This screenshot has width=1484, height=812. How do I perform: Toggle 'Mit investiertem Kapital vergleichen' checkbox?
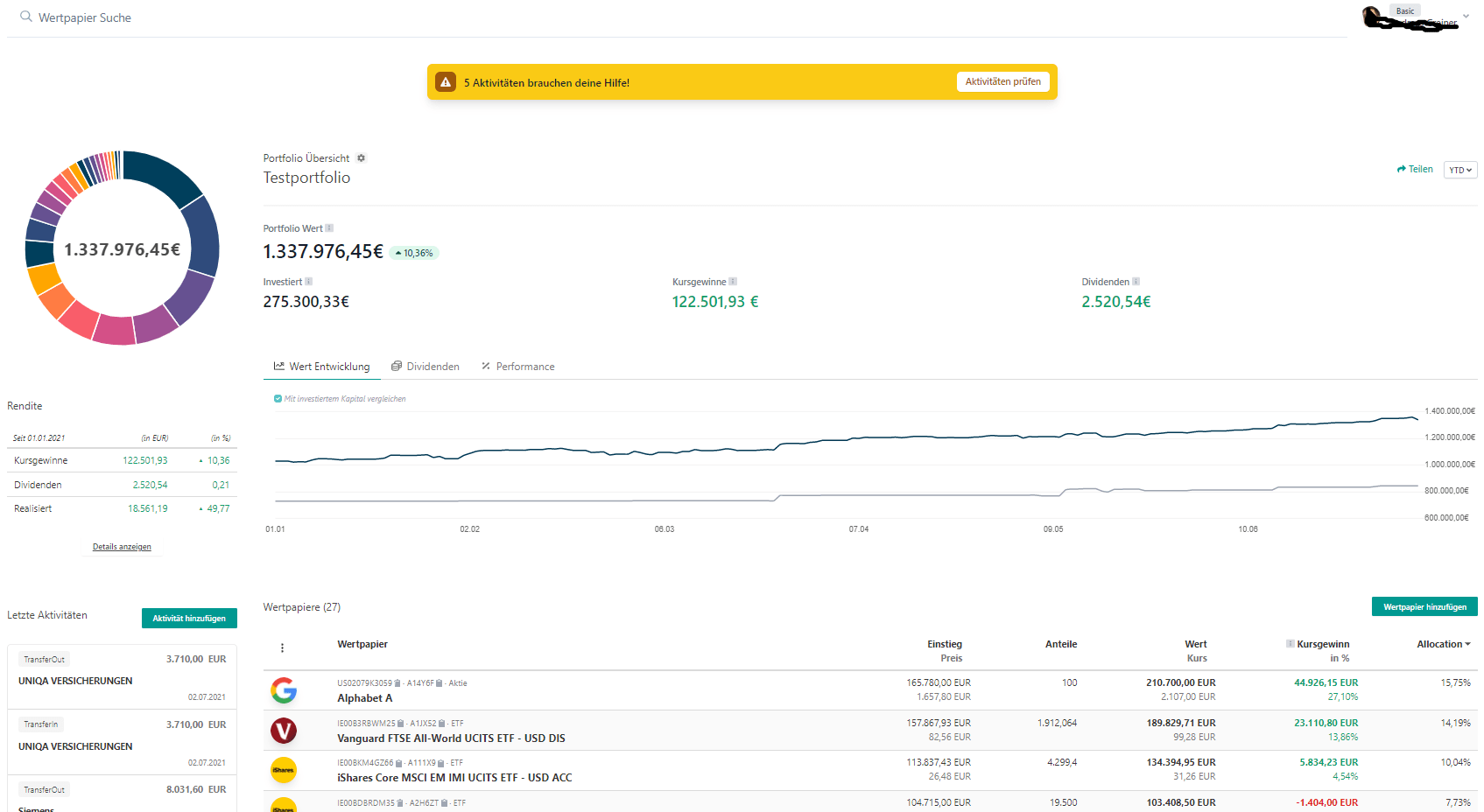(278, 399)
